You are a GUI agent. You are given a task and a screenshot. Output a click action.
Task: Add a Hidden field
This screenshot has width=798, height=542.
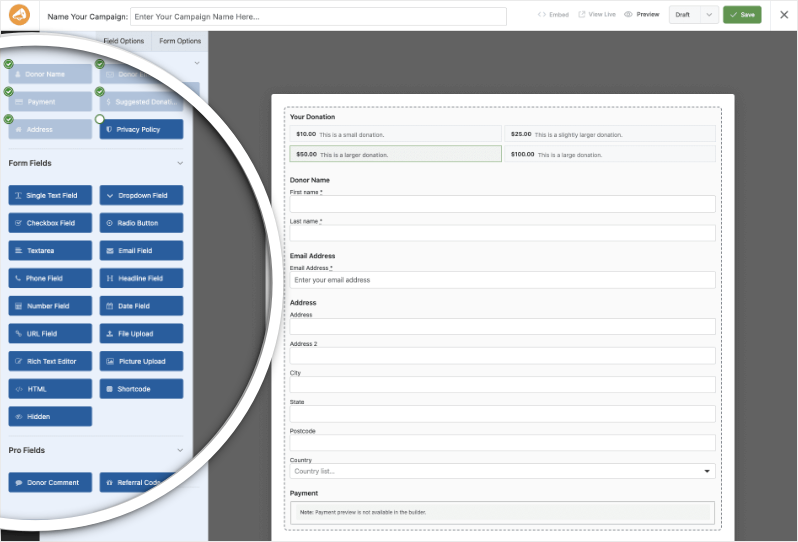tap(50, 416)
